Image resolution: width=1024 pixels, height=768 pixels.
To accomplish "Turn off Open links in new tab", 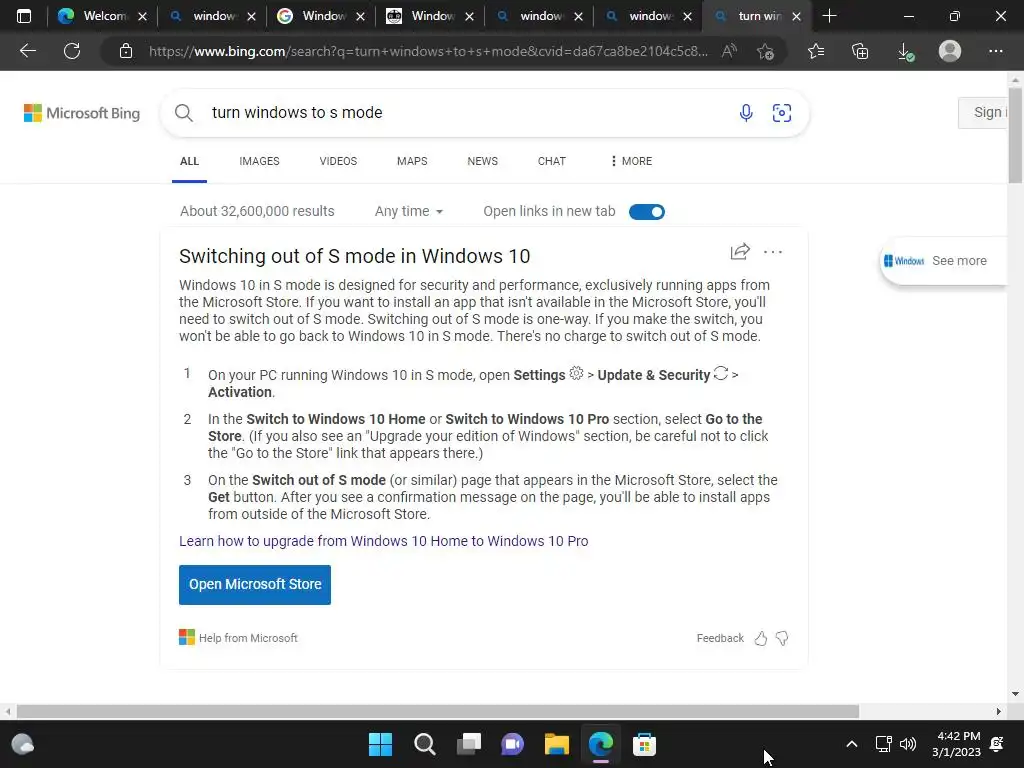I will (x=647, y=212).
